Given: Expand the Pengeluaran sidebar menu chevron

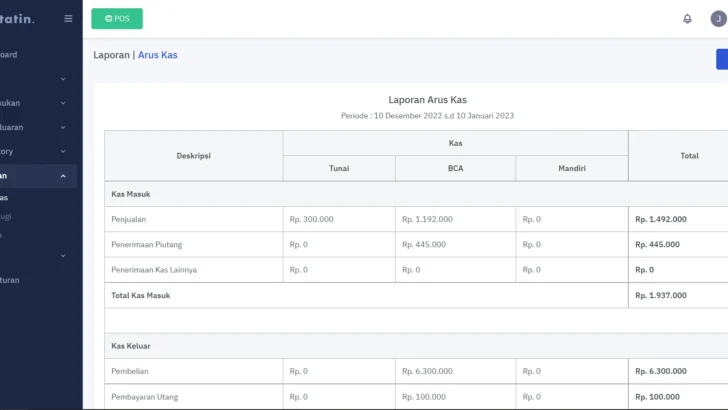Looking at the screenshot, I should tap(63, 127).
